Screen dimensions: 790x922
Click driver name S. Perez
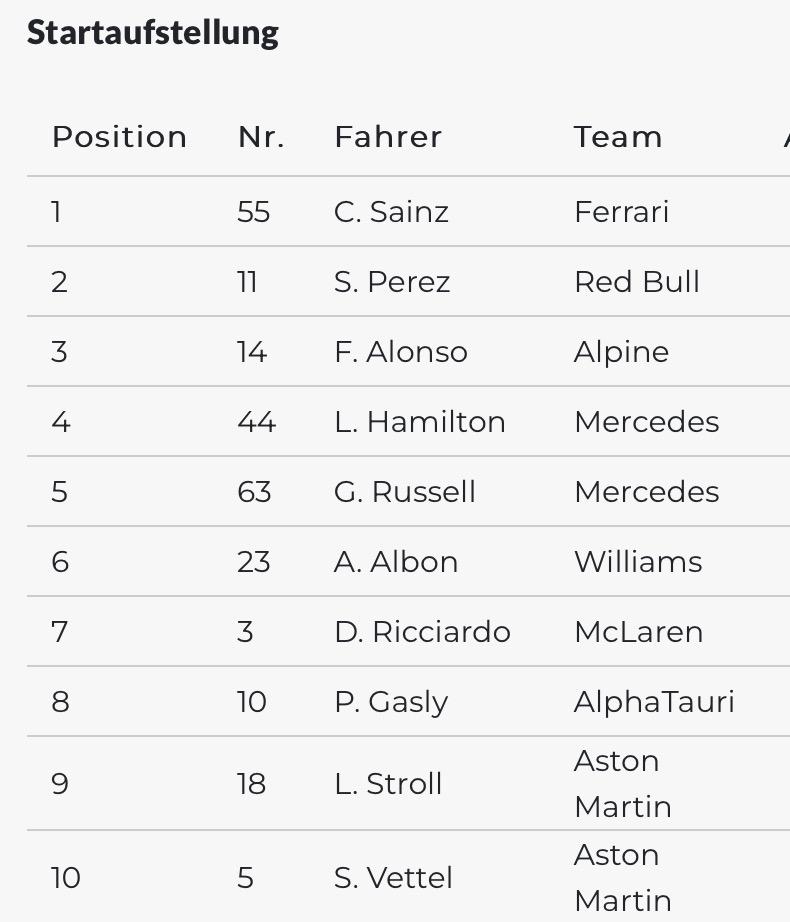[x=392, y=282]
